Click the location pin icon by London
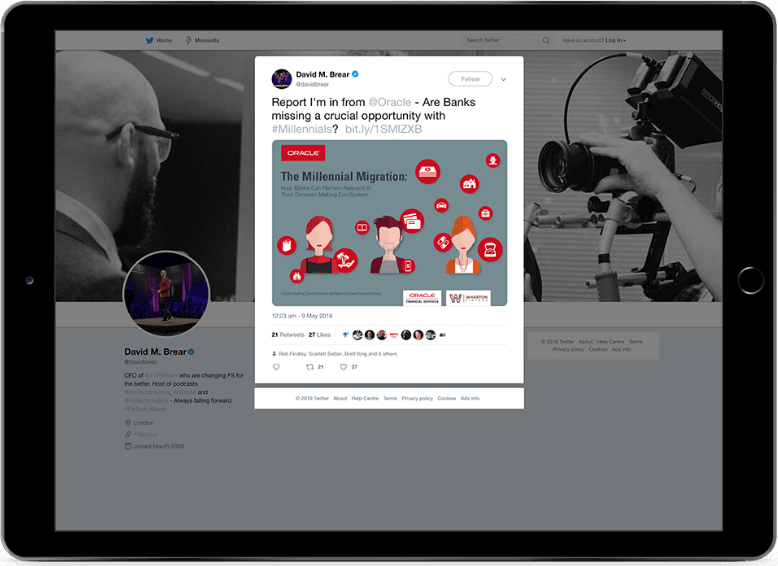The height and width of the screenshot is (566, 778). pos(128,423)
